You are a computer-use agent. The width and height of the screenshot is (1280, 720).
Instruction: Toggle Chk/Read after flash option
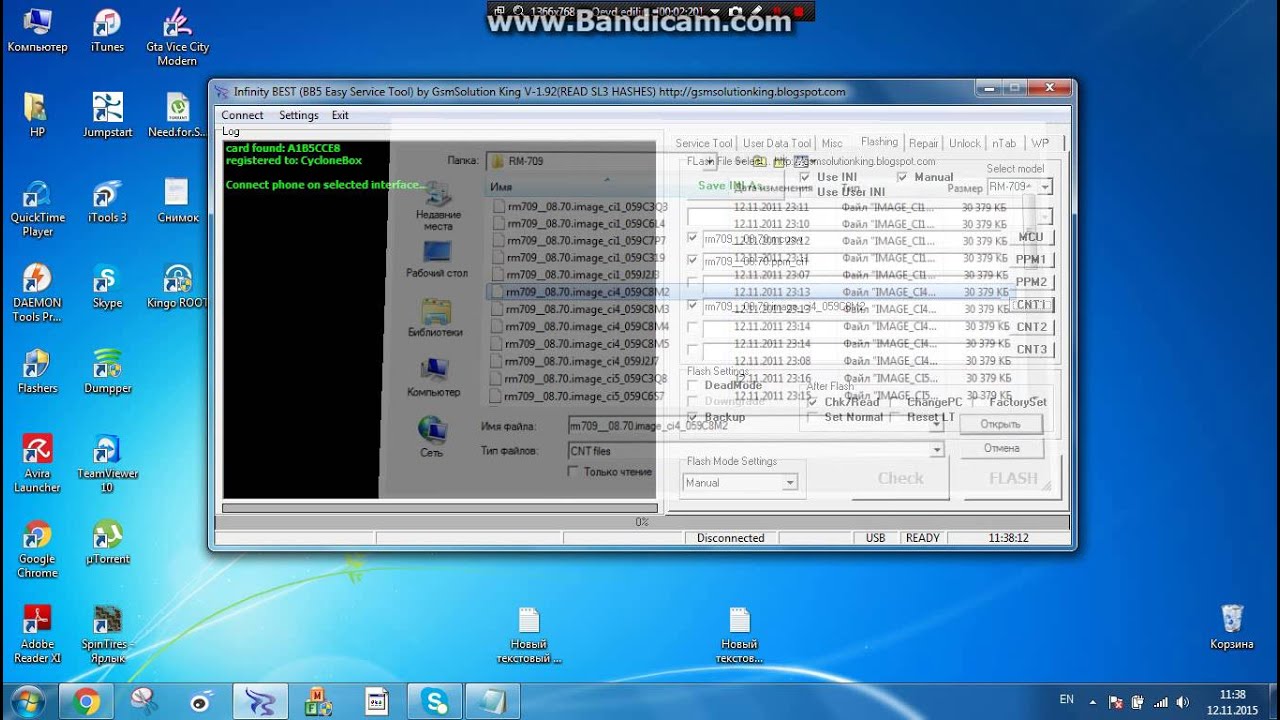click(x=813, y=402)
